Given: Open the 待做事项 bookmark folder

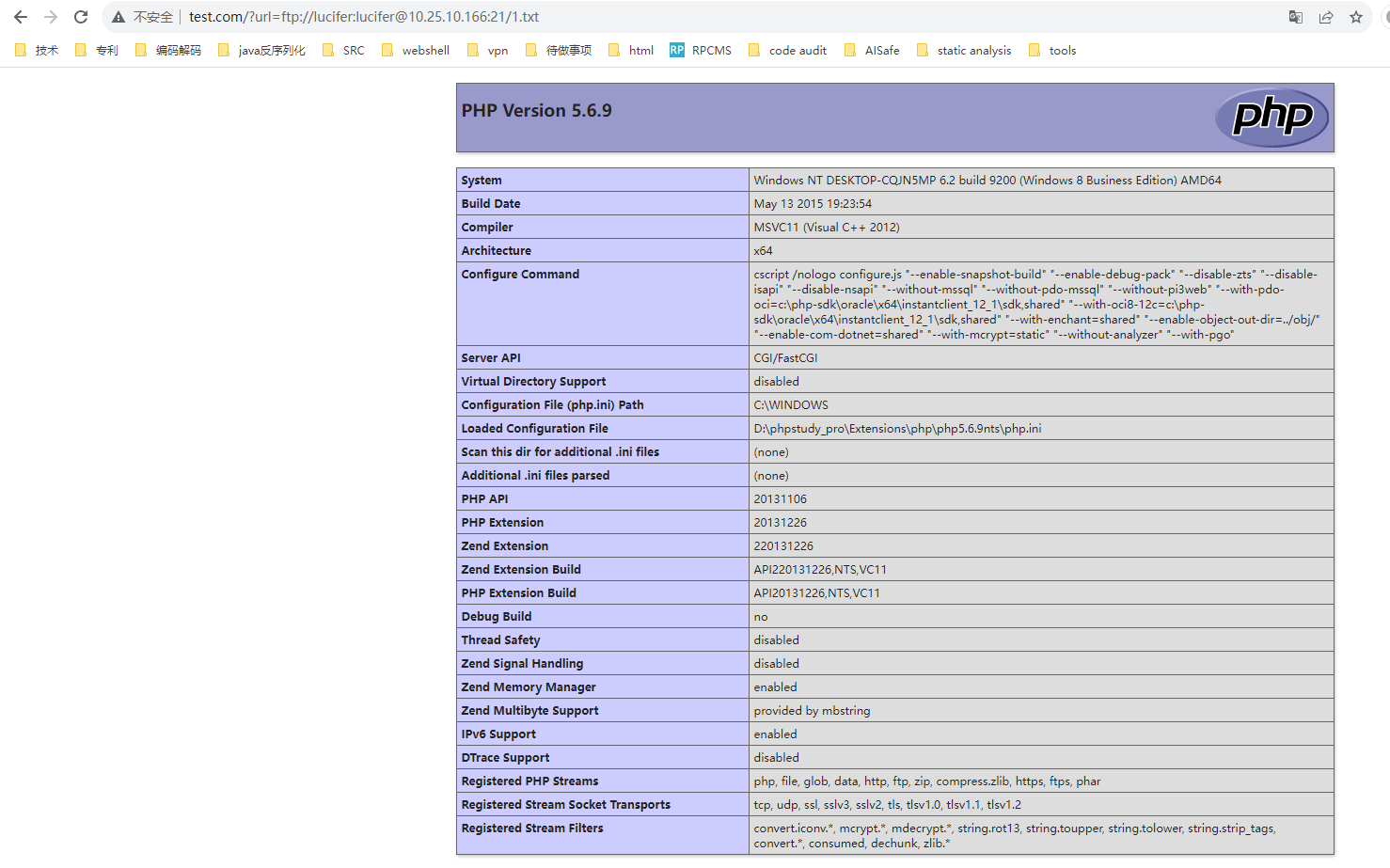Looking at the screenshot, I should 559,51.
